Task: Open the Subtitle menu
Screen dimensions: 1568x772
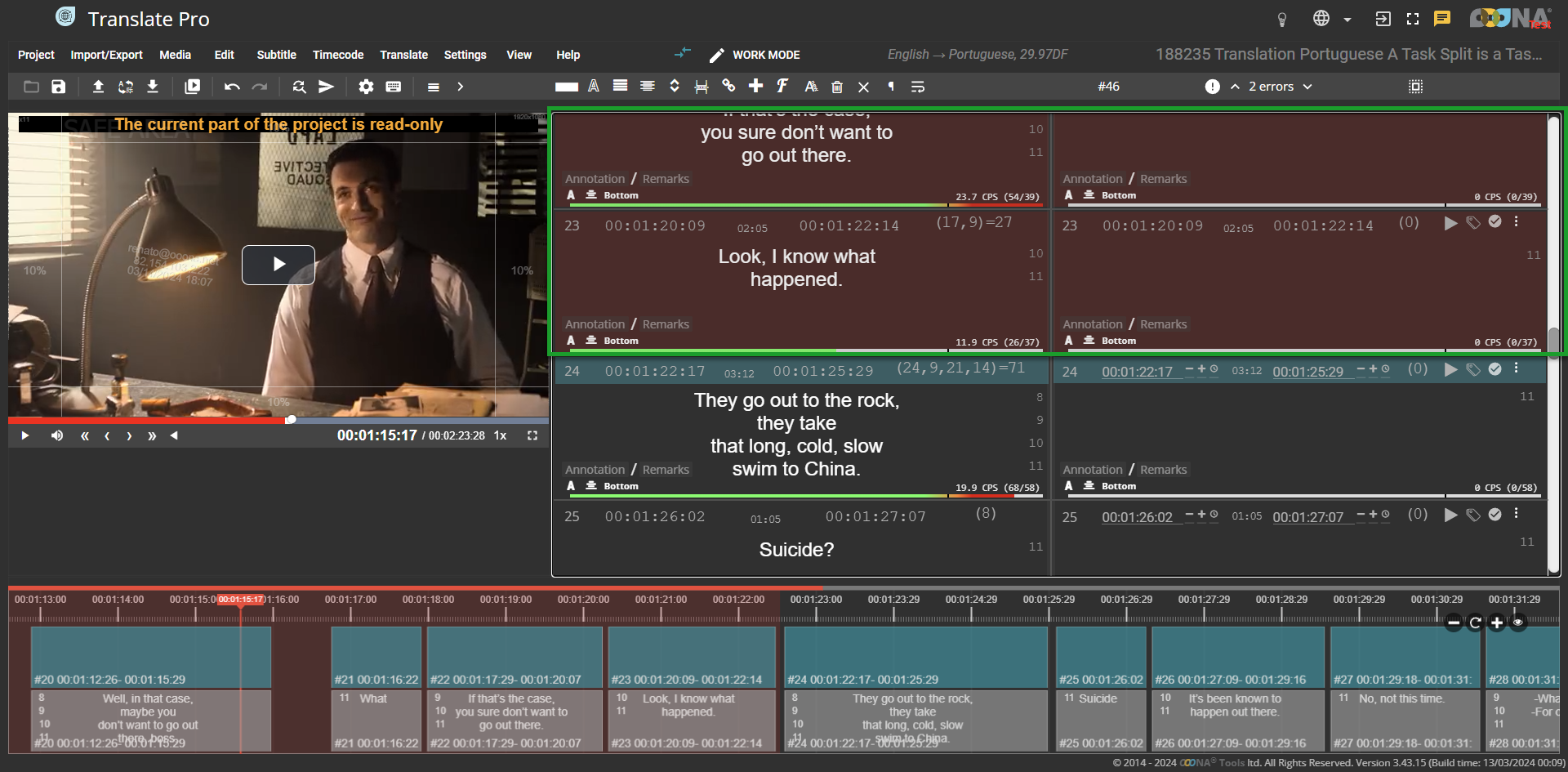Action: [x=276, y=55]
